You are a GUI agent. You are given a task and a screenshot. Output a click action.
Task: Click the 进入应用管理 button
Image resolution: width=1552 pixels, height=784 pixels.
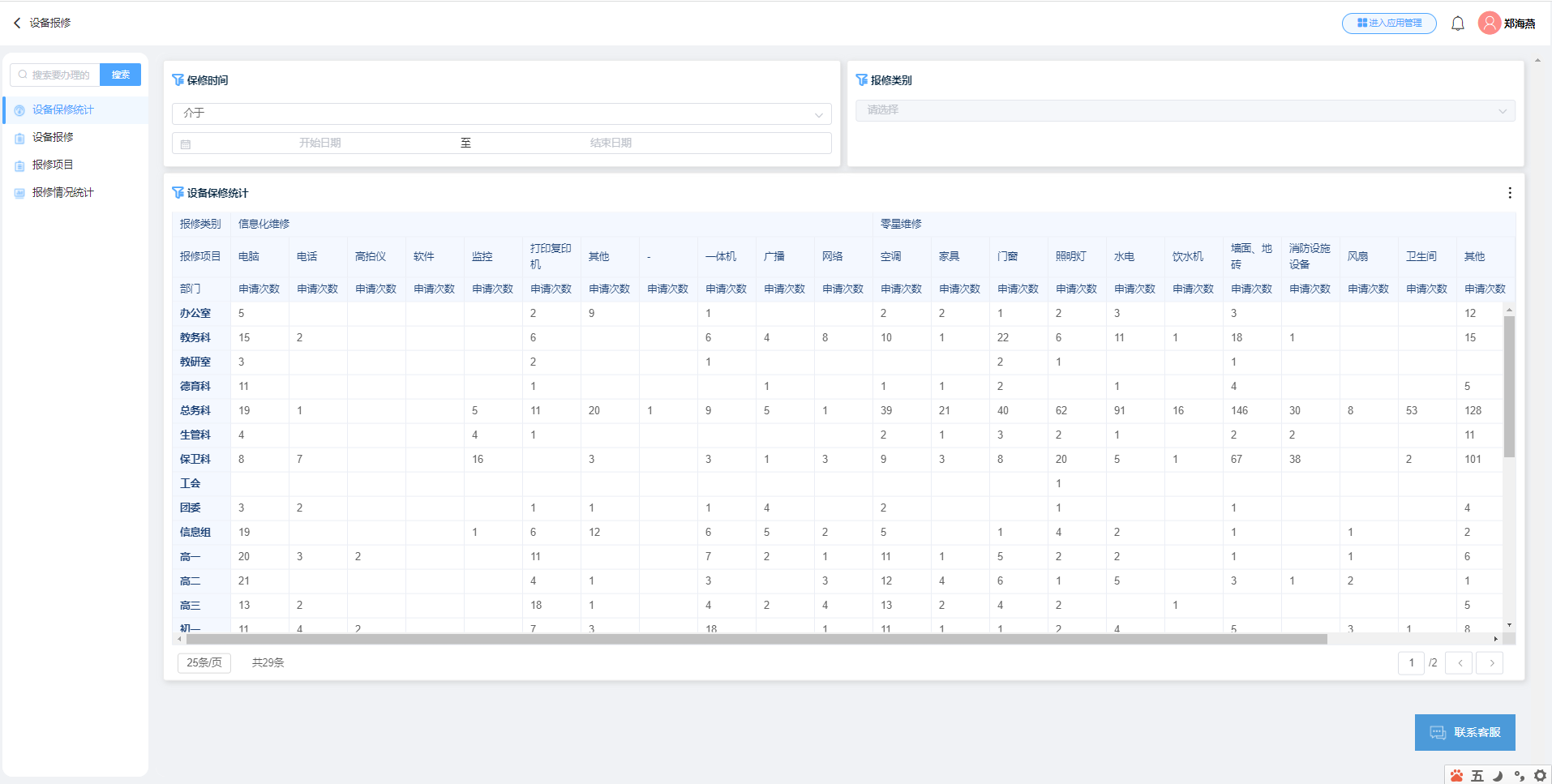point(1388,24)
